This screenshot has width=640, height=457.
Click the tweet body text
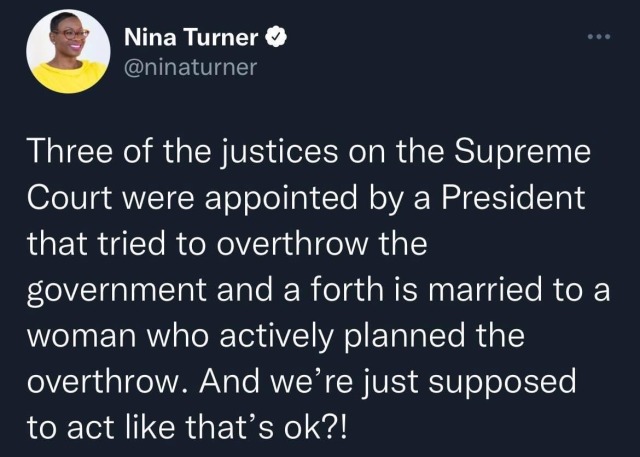318,289
